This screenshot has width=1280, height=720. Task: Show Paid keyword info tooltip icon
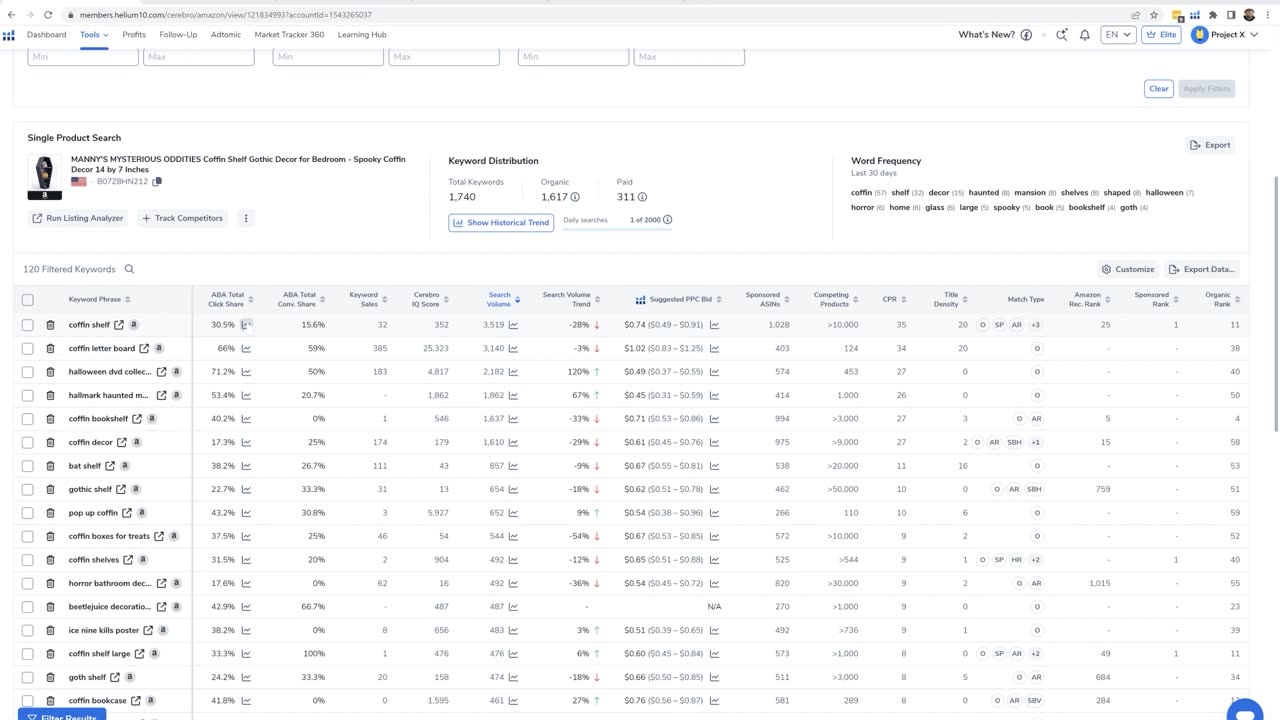(642, 197)
